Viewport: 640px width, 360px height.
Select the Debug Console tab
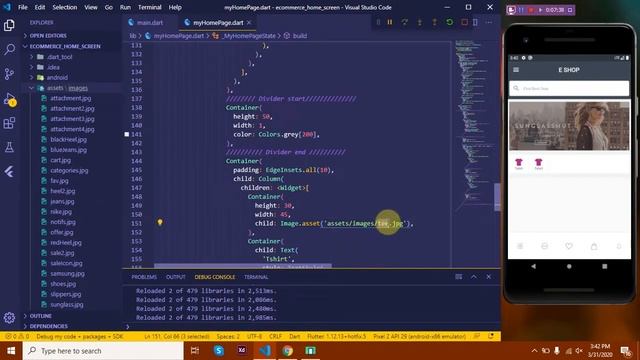pyautogui.click(x=215, y=277)
